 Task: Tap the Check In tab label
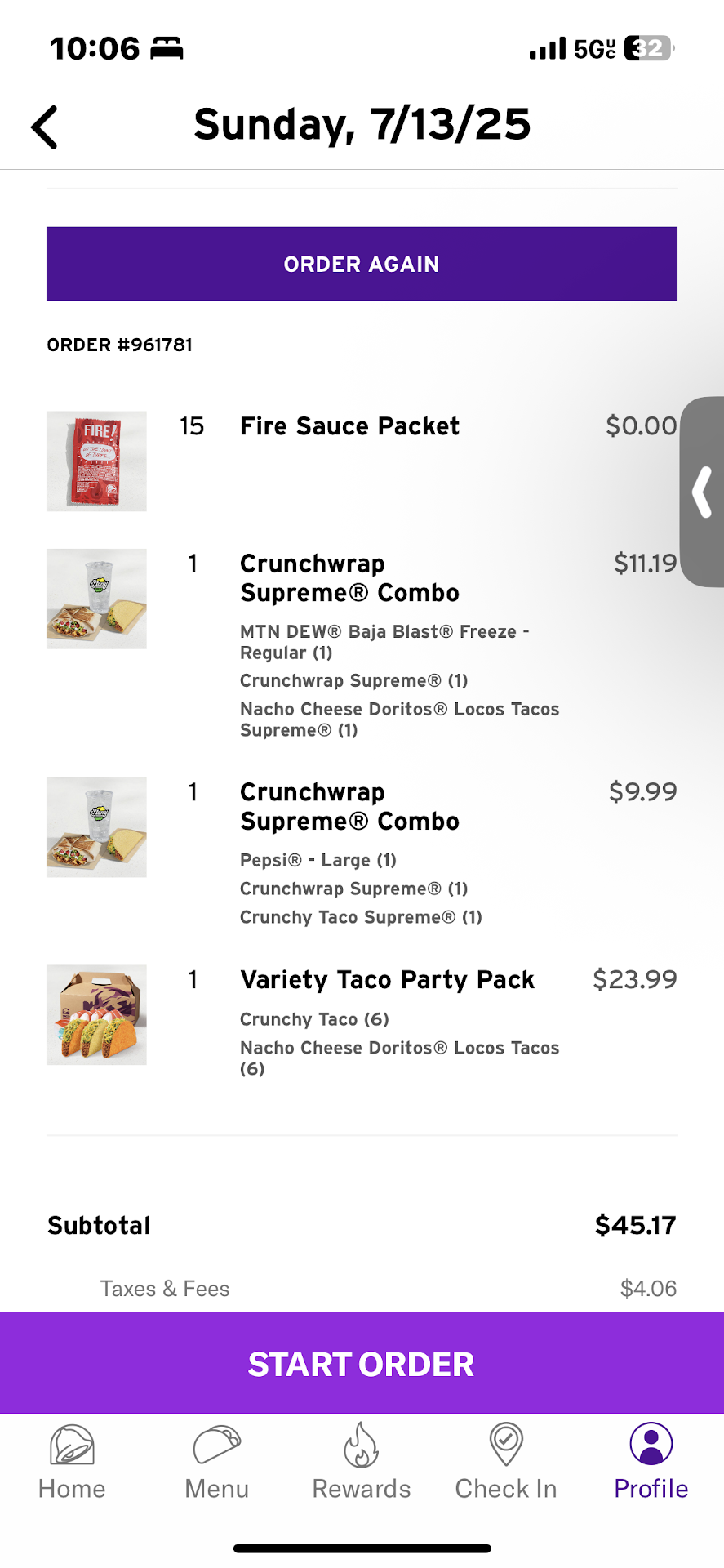click(506, 1489)
